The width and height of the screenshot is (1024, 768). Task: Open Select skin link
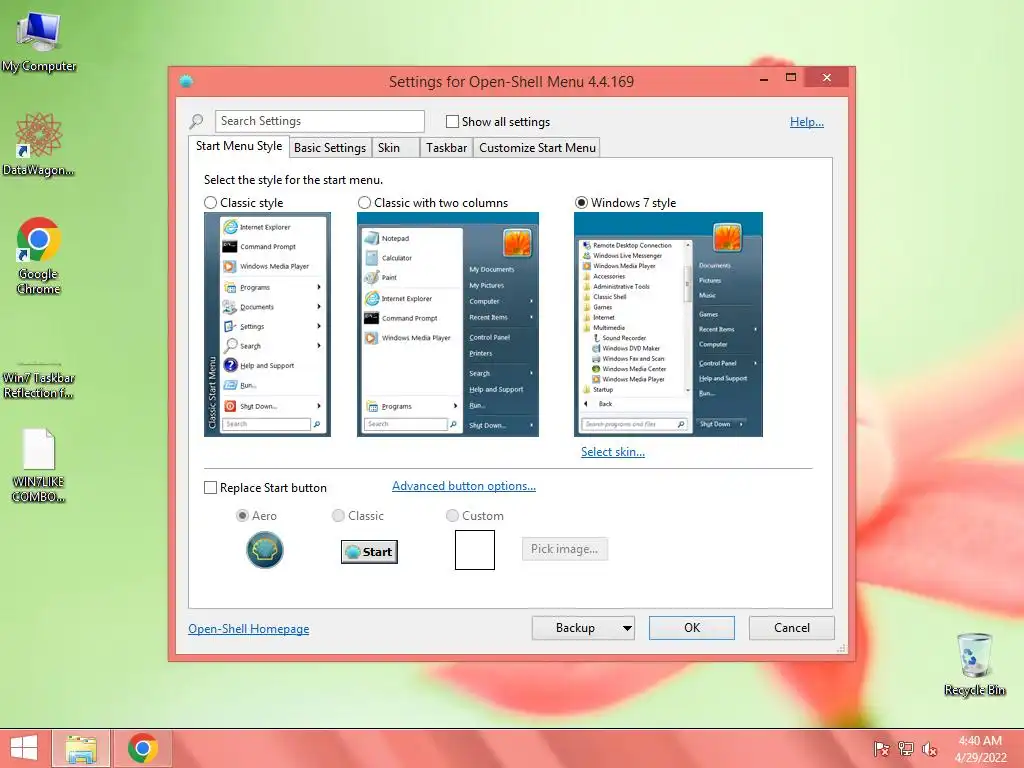point(613,452)
